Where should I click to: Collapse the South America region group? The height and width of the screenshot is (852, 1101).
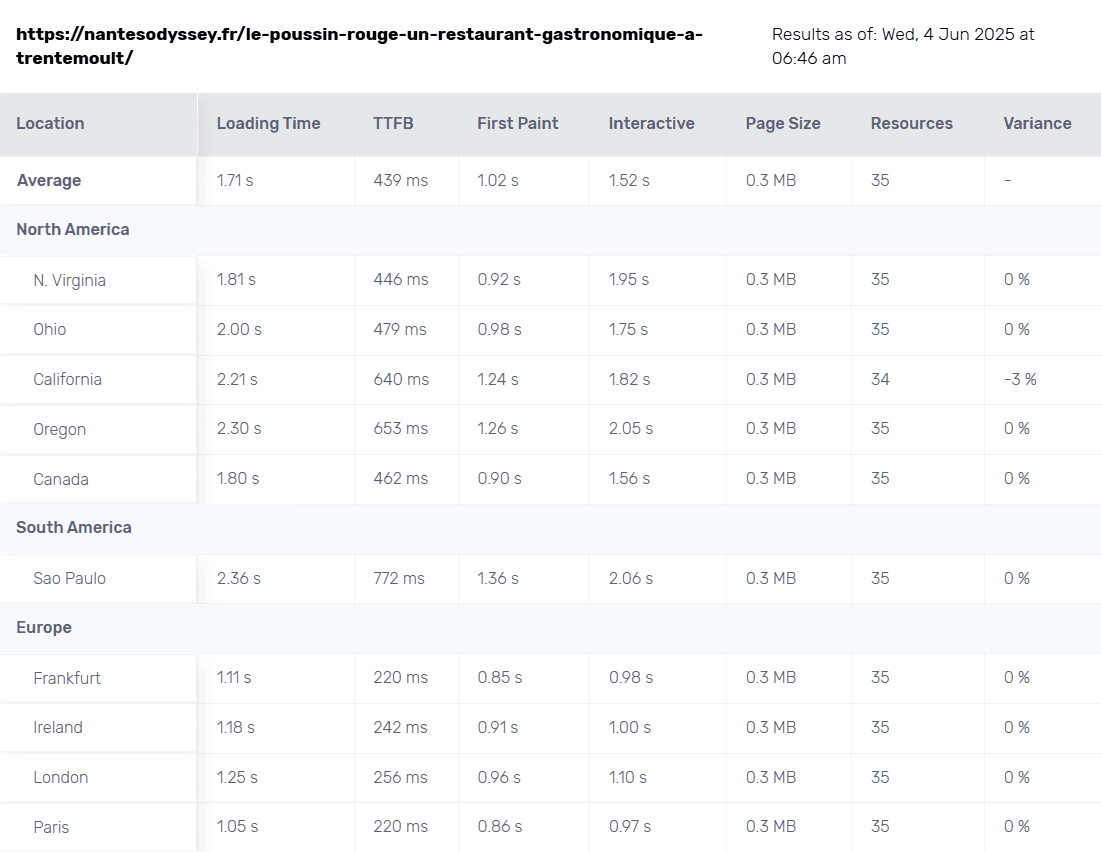coord(74,528)
